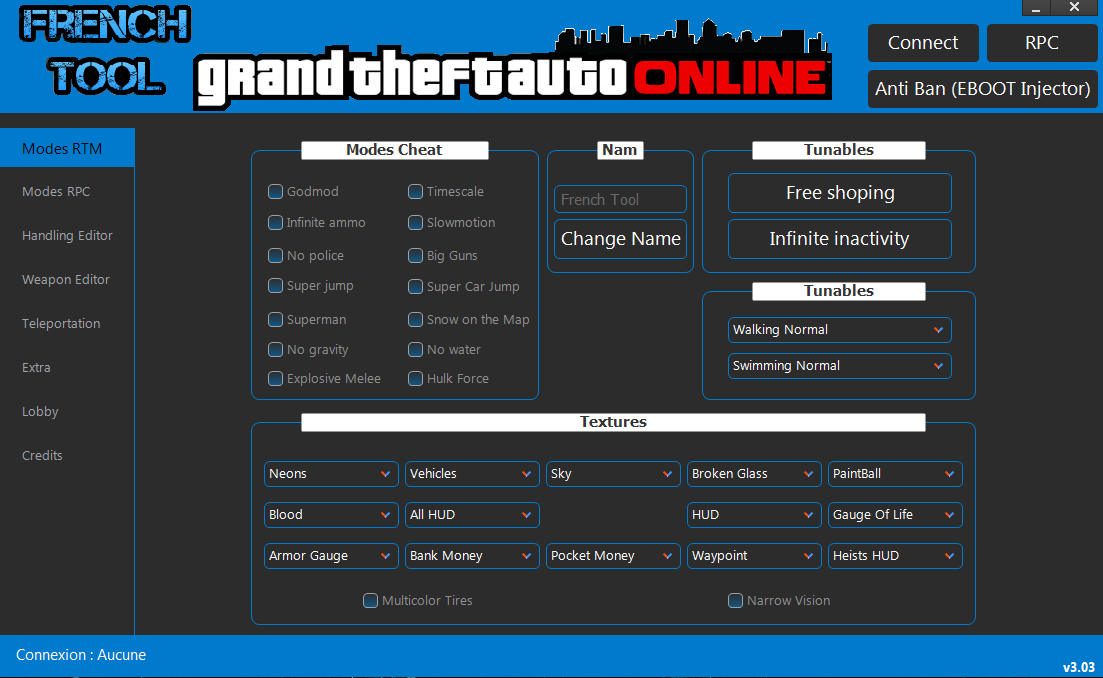The image size is (1103, 678).
Task: Expand the Broken Glass dropdown
Action: pos(754,474)
